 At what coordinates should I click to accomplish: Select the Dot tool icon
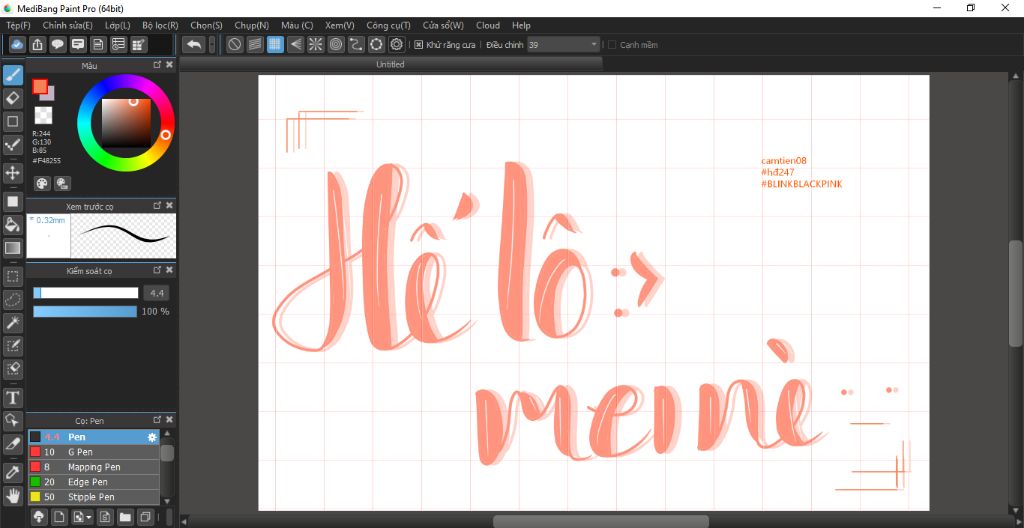click(12, 144)
